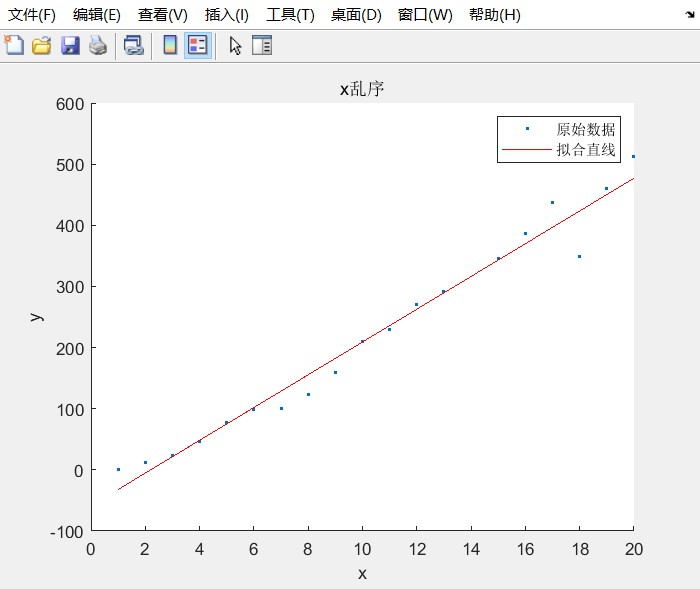Click the plot title x乱序
This screenshot has height=589, width=700.
(362, 89)
